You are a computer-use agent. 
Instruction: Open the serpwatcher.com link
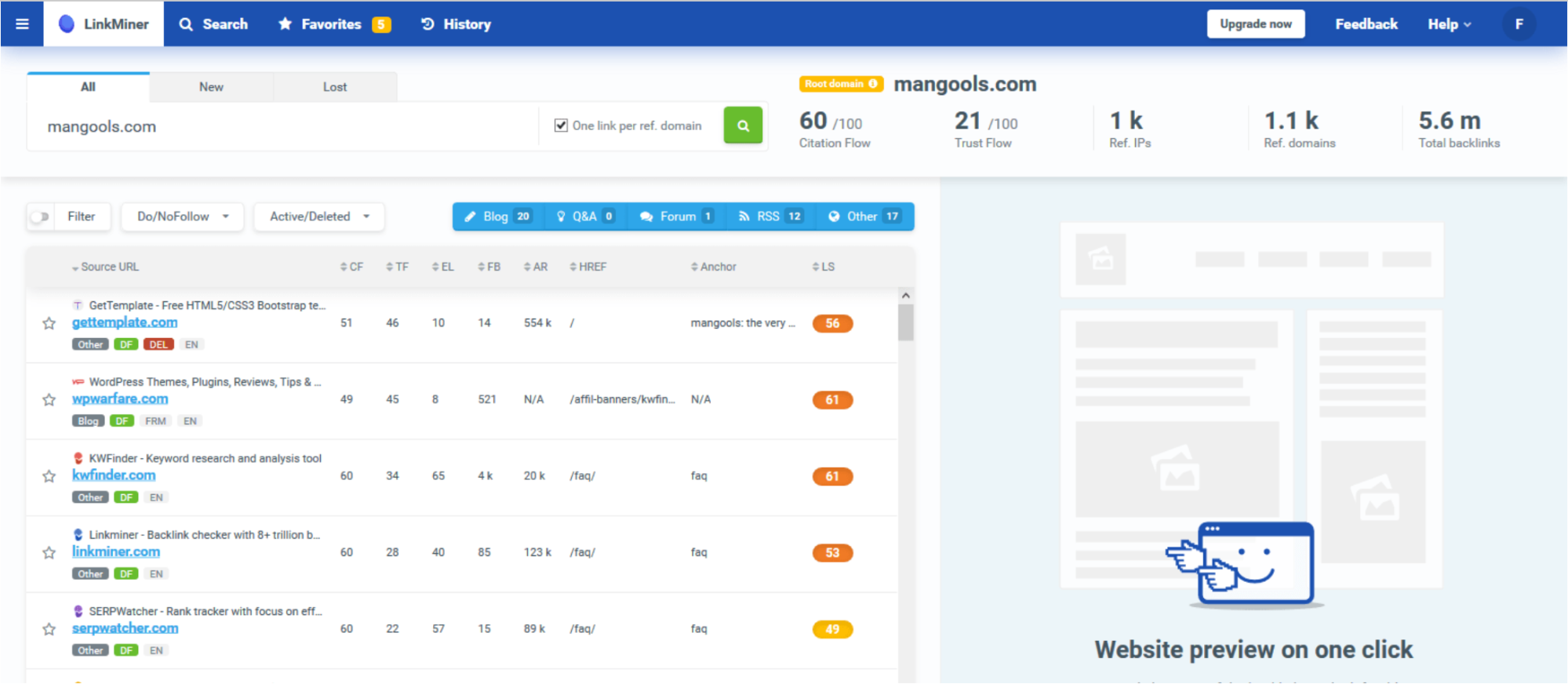pyautogui.click(x=126, y=628)
